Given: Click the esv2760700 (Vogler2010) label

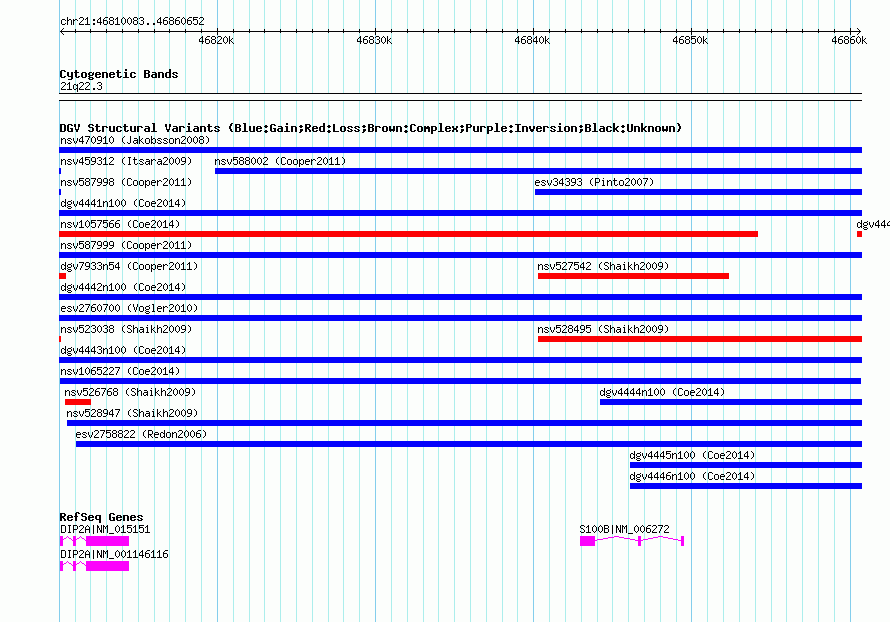Looking at the screenshot, I should (129, 308).
